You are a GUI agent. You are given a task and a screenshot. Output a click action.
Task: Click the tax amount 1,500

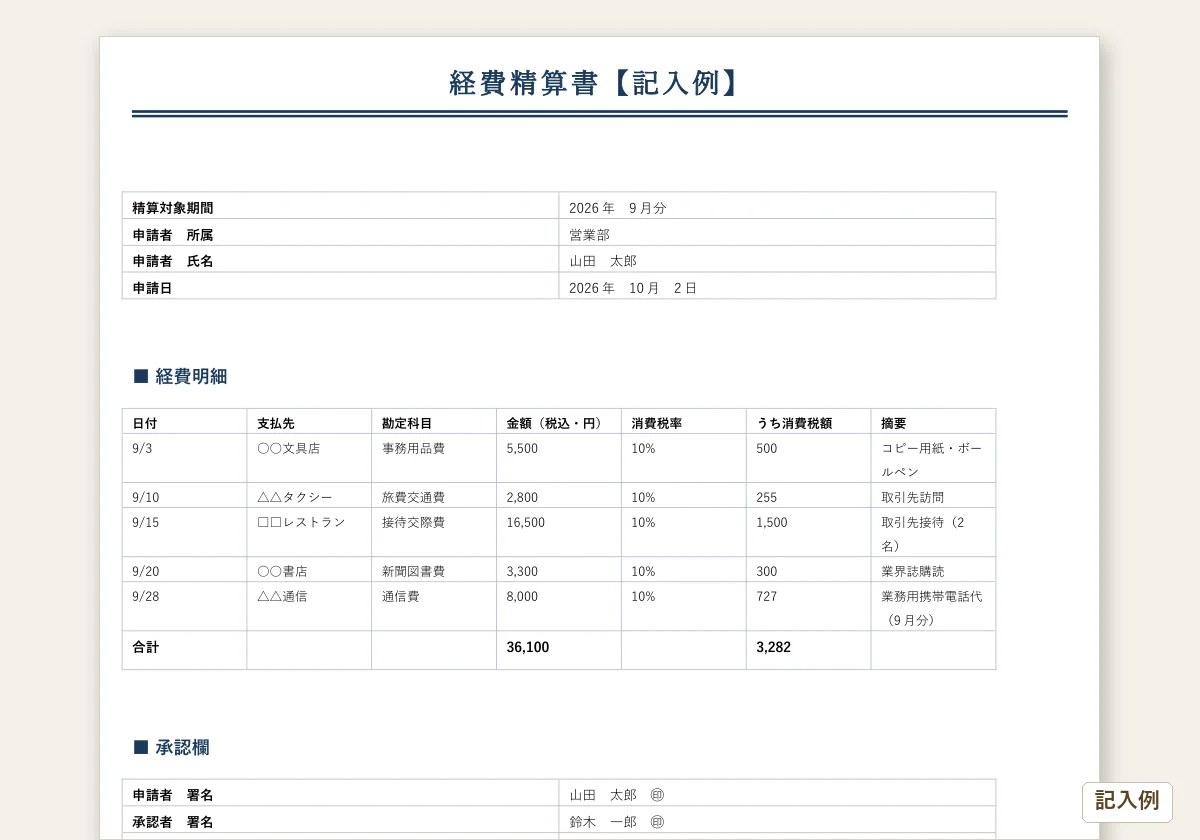click(771, 522)
